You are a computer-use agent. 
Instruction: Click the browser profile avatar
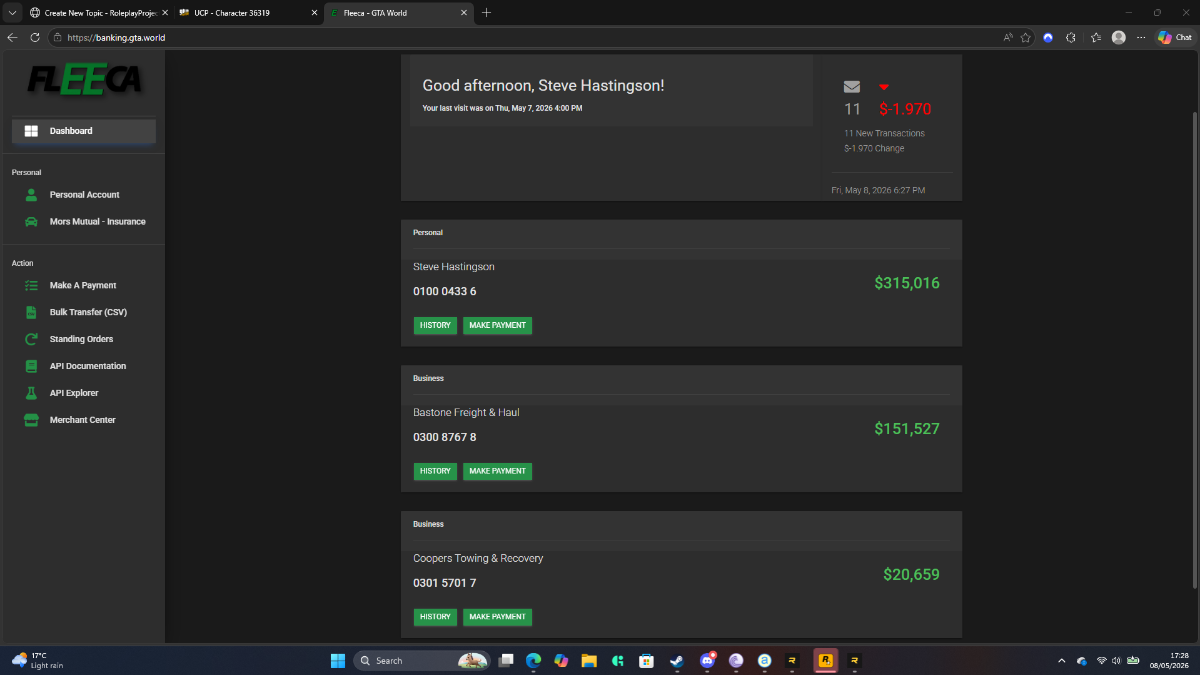click(x=1118, y=37)
